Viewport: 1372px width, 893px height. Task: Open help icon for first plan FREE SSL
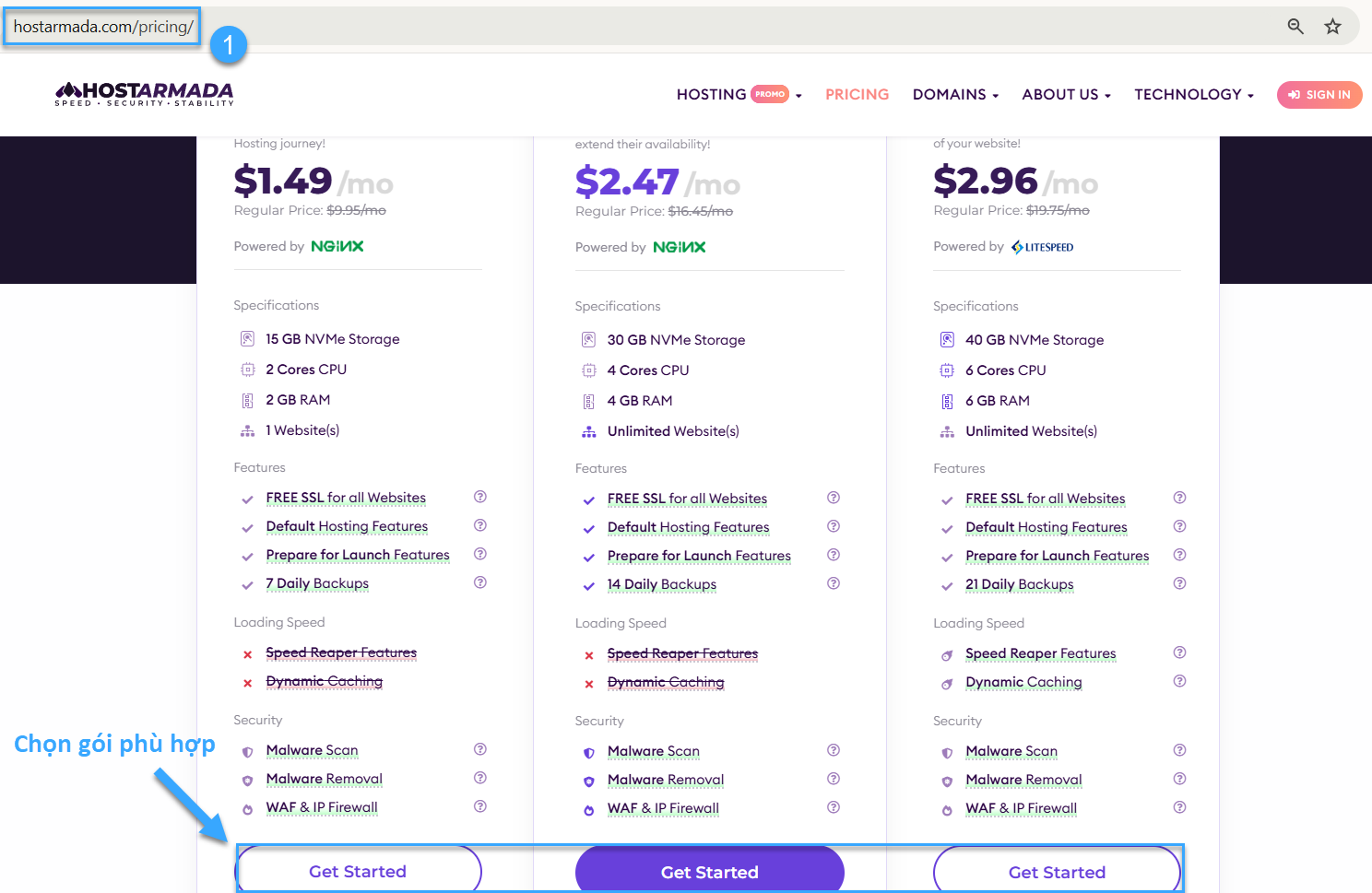coord(480,497)
